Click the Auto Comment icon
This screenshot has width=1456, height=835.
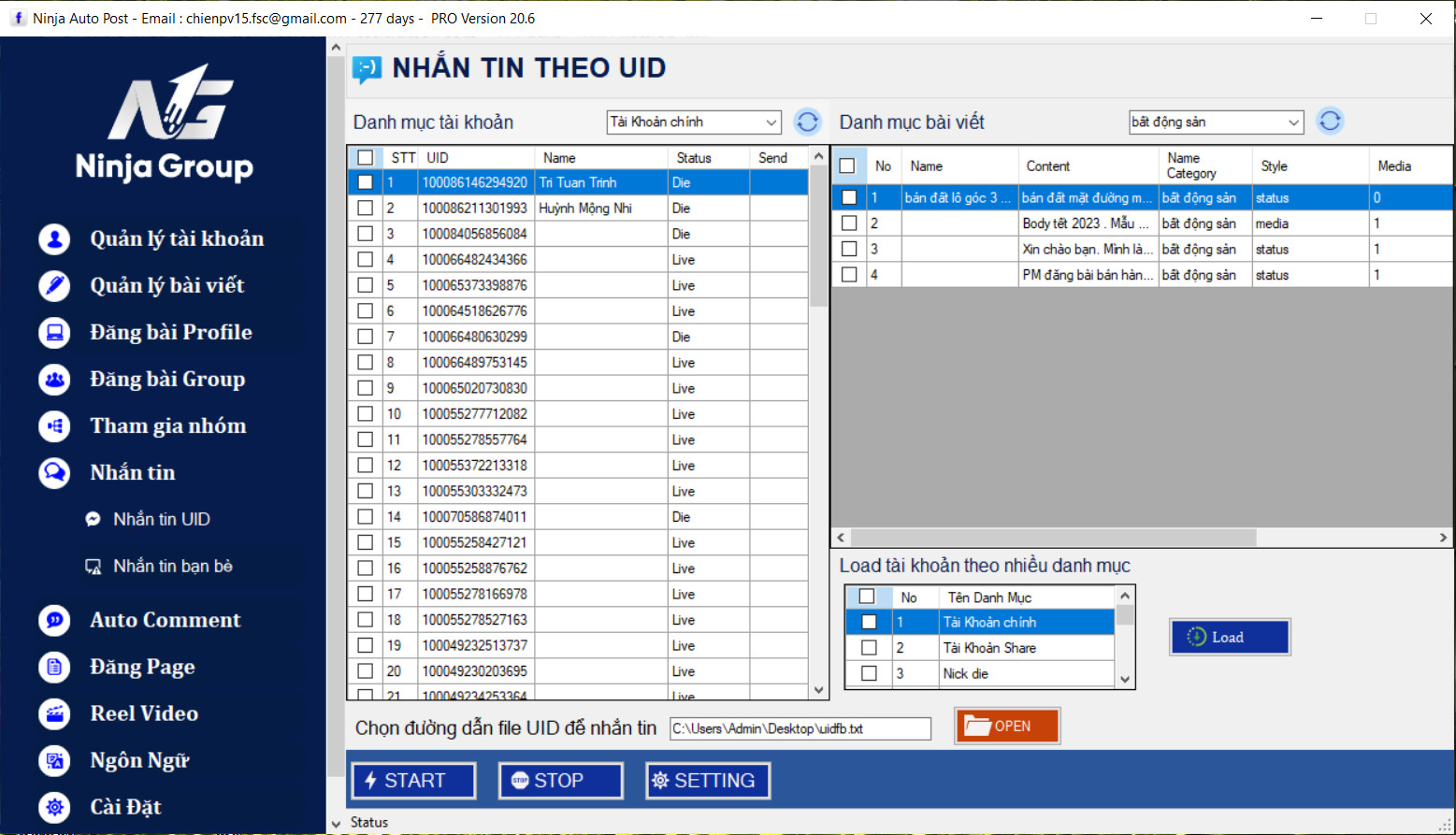click(x=54, y=620)
